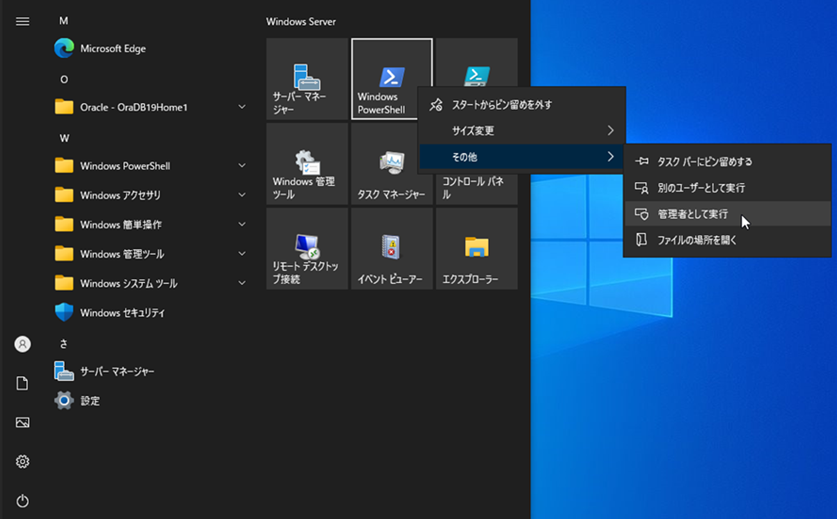Screen dimensions: 837x519
Task: Choose タスク バーにピン留めする
Action: click(x=727, y=162)
